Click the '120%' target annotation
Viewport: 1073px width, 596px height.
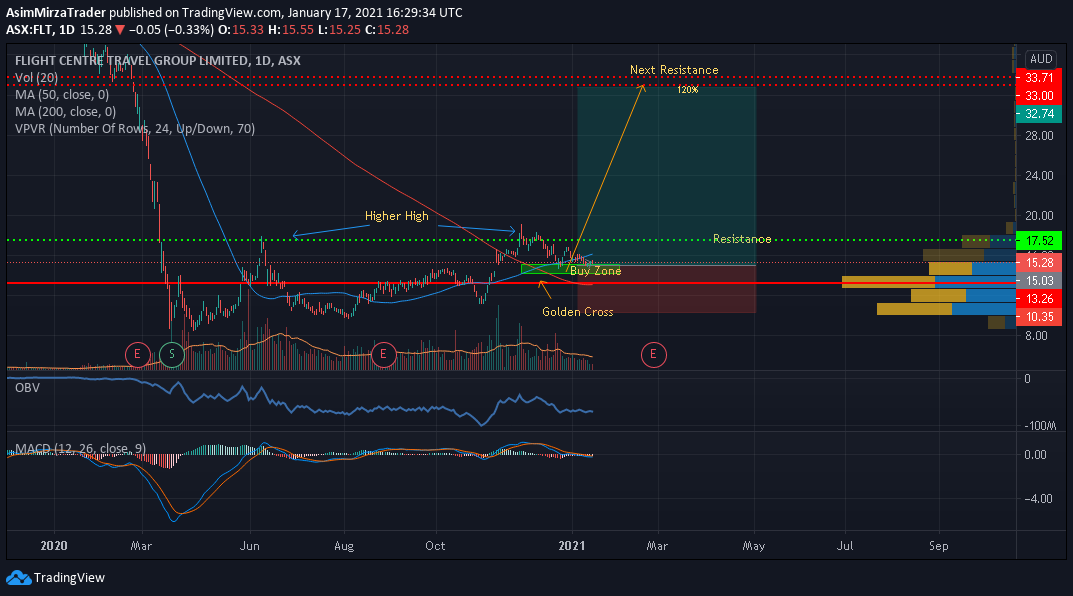pyautogui.click(x=688, y=90)
